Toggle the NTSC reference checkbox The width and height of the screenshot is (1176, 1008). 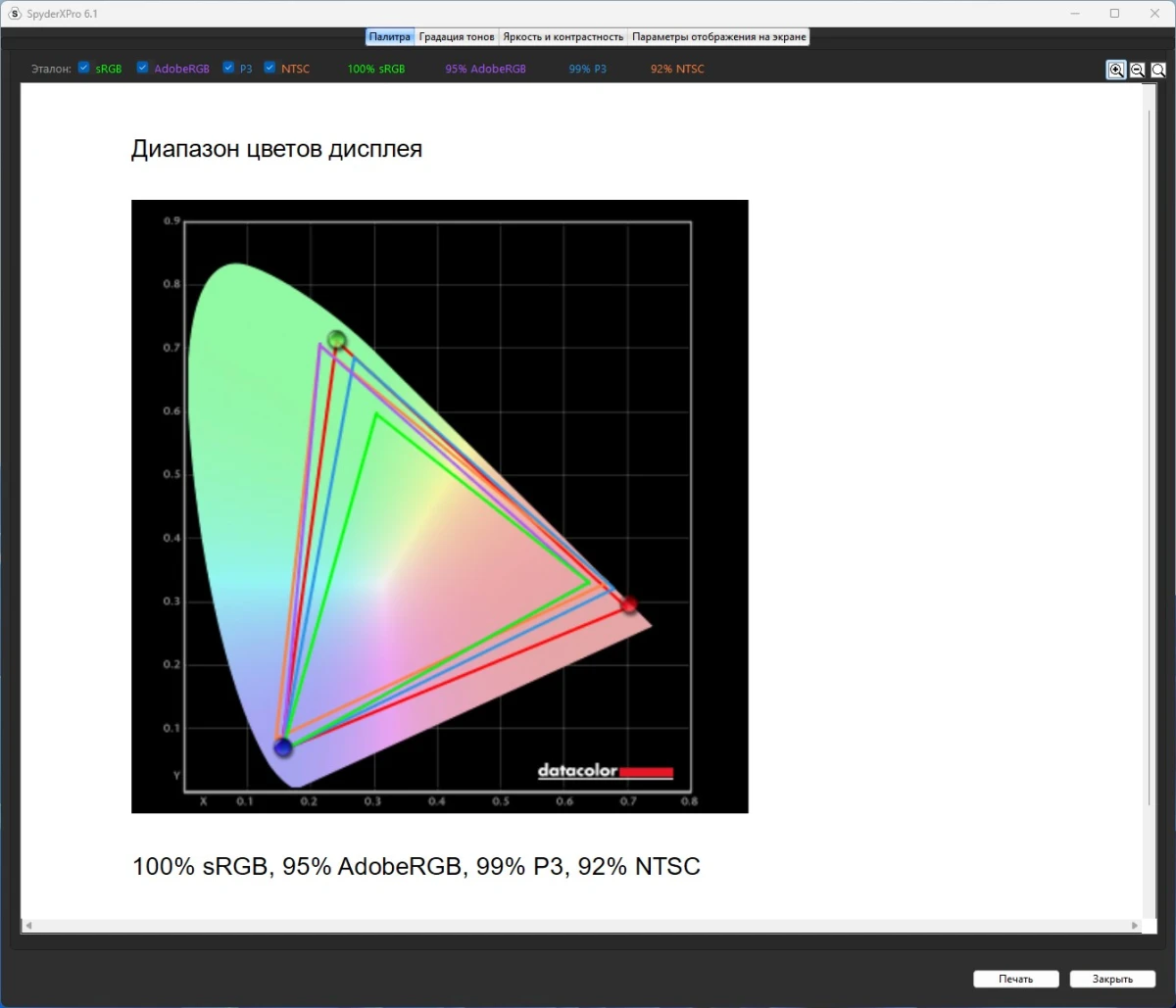click(x=269, y=68)
